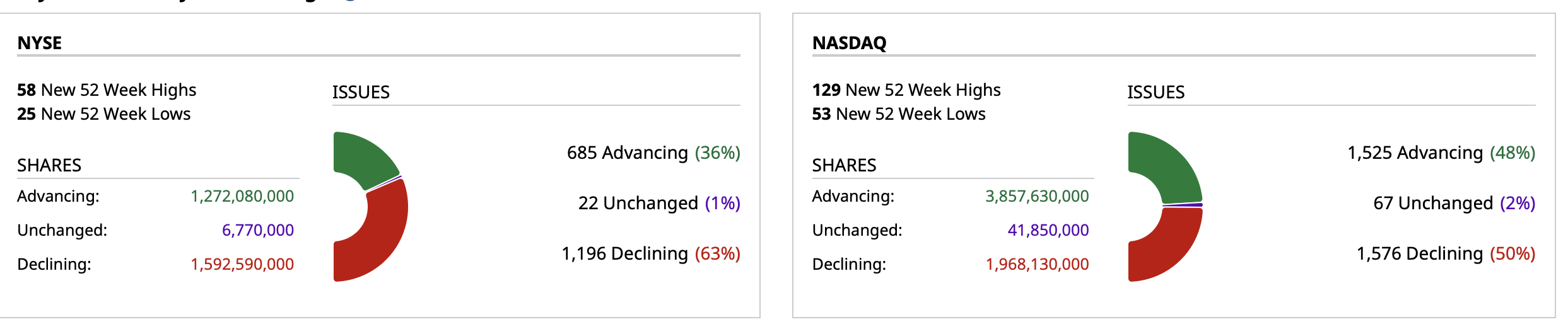Click NASDAQ unchanged shares value 41,850,000
The height and width of the screenshot is (329, 1568).
(1048, 230)
